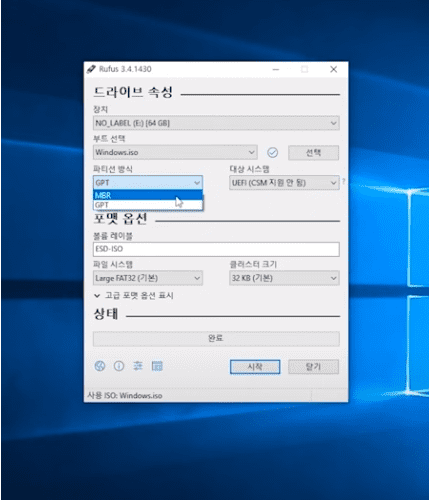Choose MBR from partition scheme list

(x=148, y=195)
